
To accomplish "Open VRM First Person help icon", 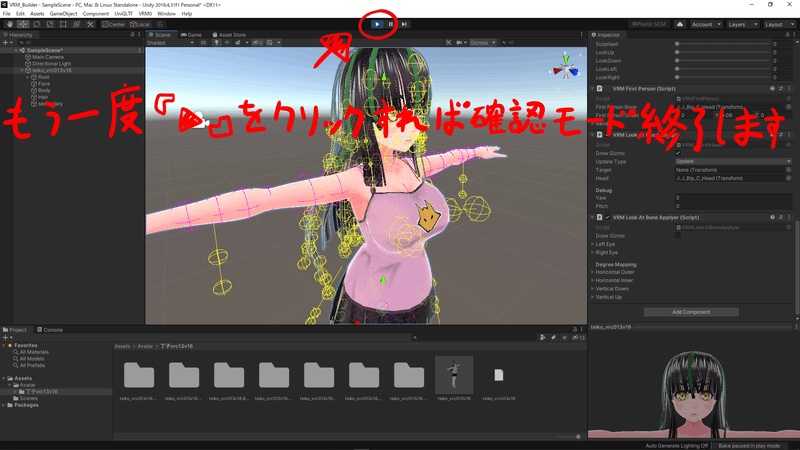I will [x=772, y=89].
